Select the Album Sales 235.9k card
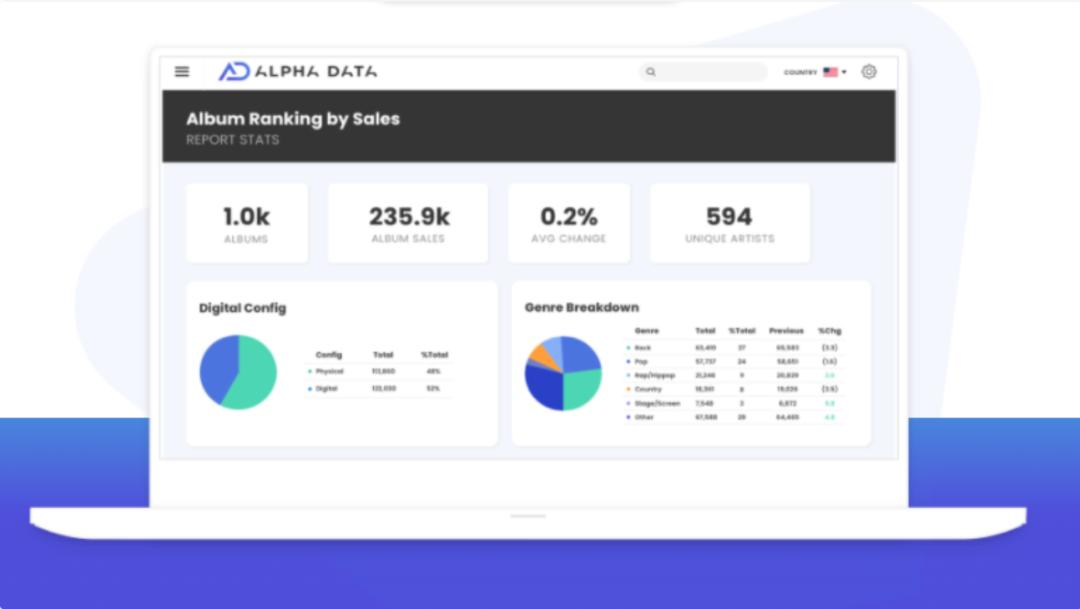Viewport: 1080px width, 609px height. click(x=408, y=223)
